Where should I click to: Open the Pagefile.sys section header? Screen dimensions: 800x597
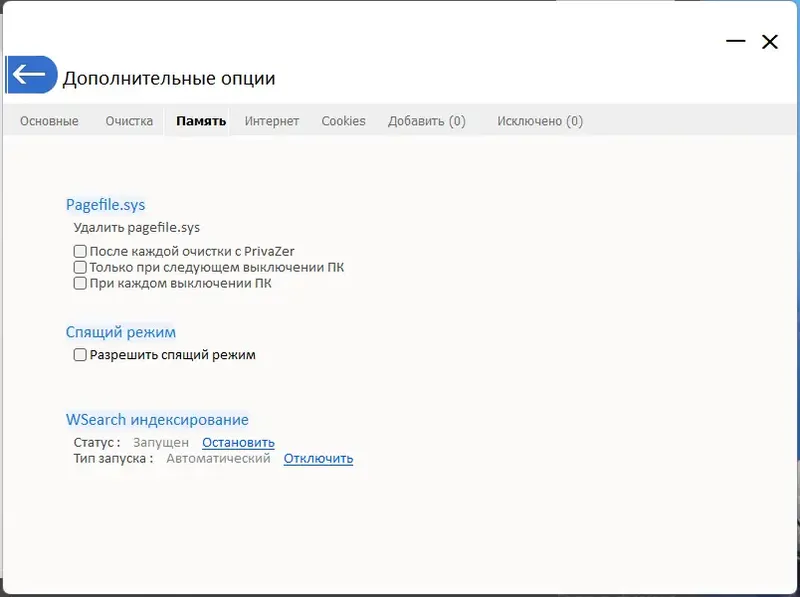tap(104, 204)
